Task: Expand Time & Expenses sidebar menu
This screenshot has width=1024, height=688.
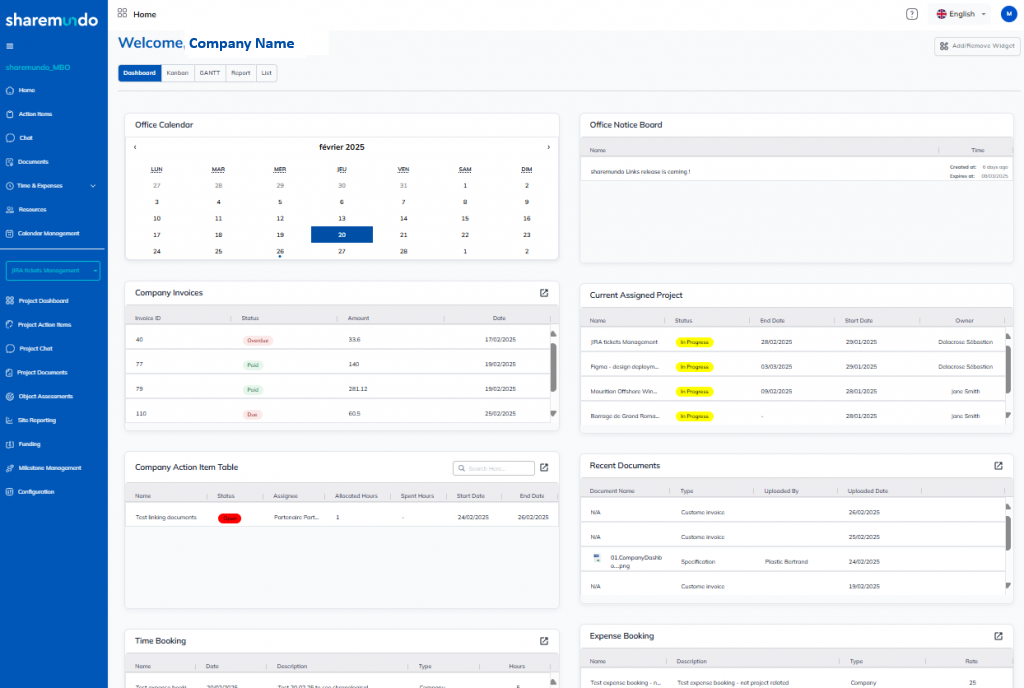Action: 93,186
